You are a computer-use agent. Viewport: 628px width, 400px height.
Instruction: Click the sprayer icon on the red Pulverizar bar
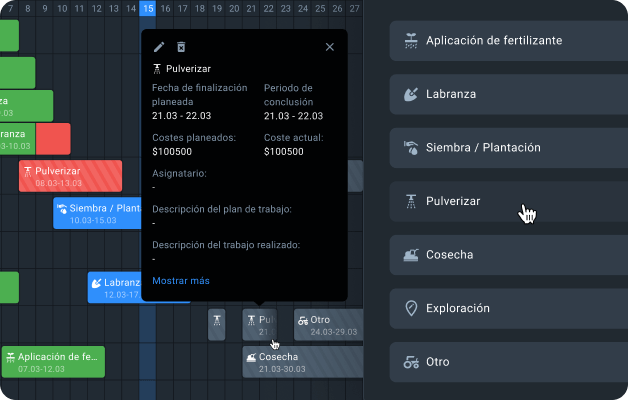(x=28, y=172)
